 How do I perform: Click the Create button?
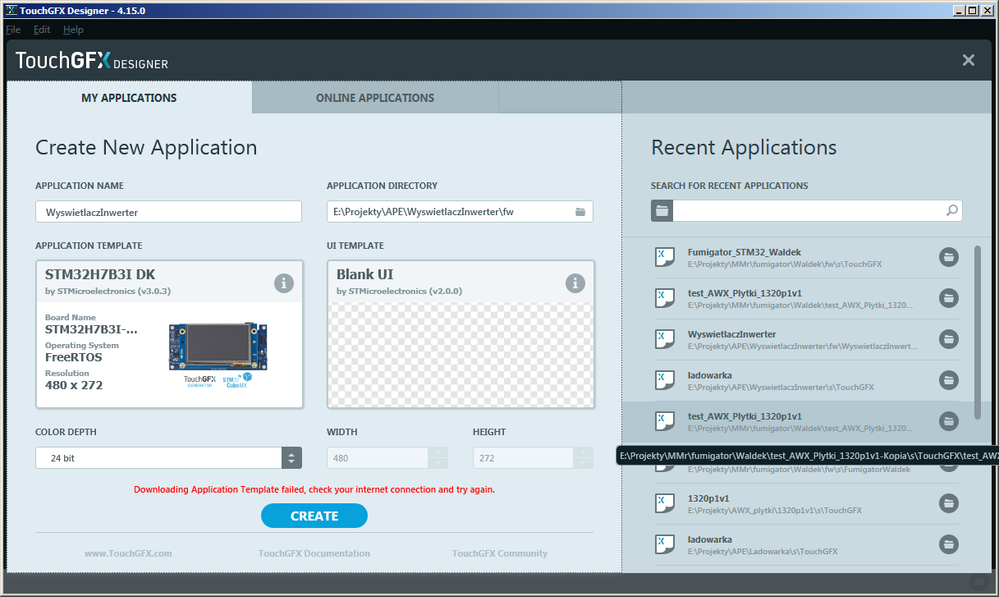pos(314,515)
